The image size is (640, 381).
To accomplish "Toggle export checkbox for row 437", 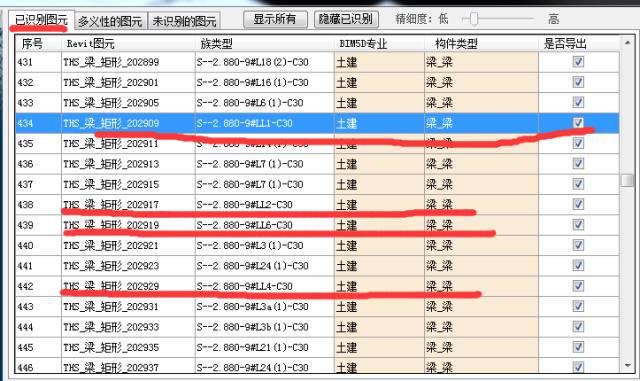I will point(578,184).
